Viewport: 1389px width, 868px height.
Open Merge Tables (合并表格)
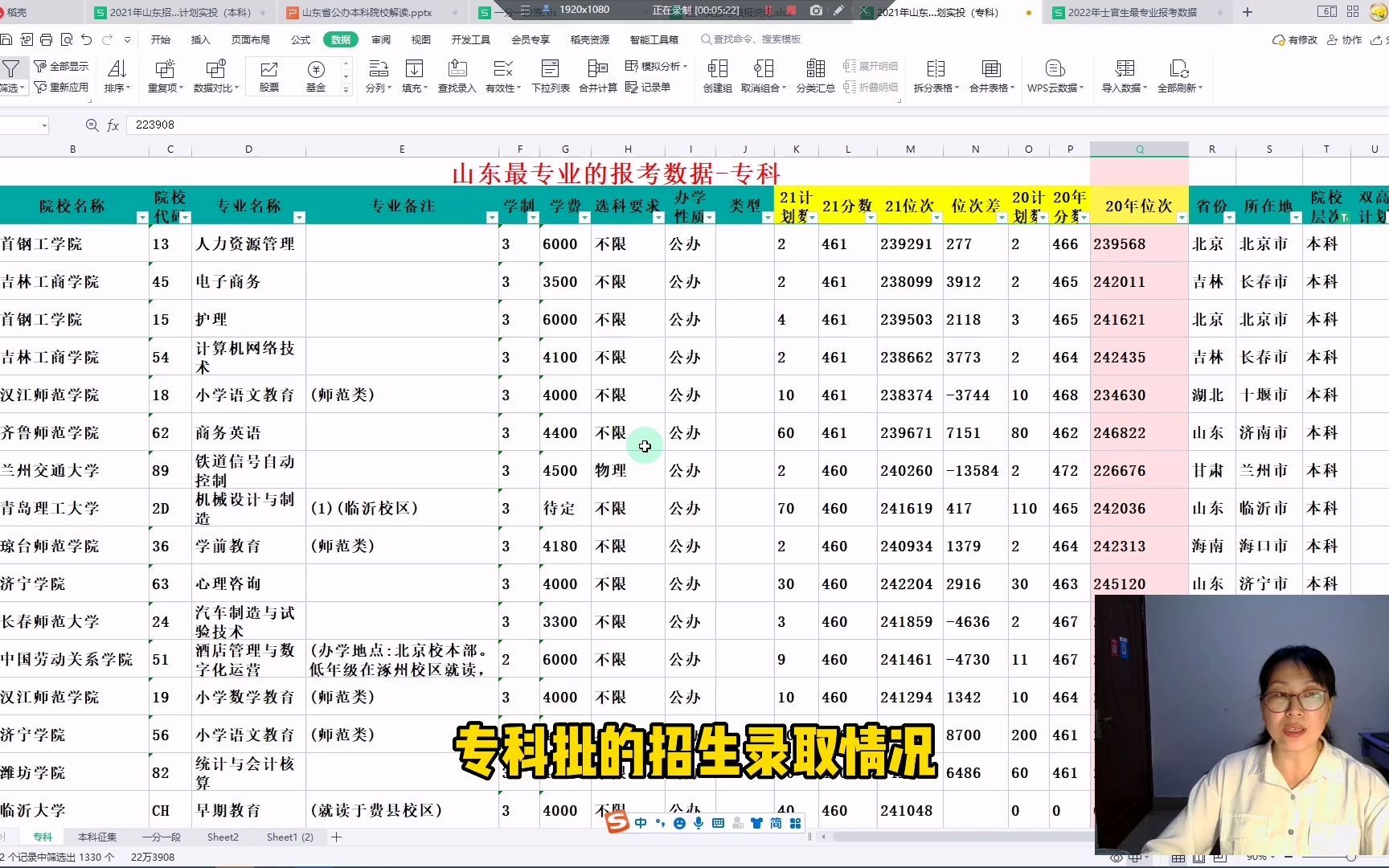(x=991, y=76)
